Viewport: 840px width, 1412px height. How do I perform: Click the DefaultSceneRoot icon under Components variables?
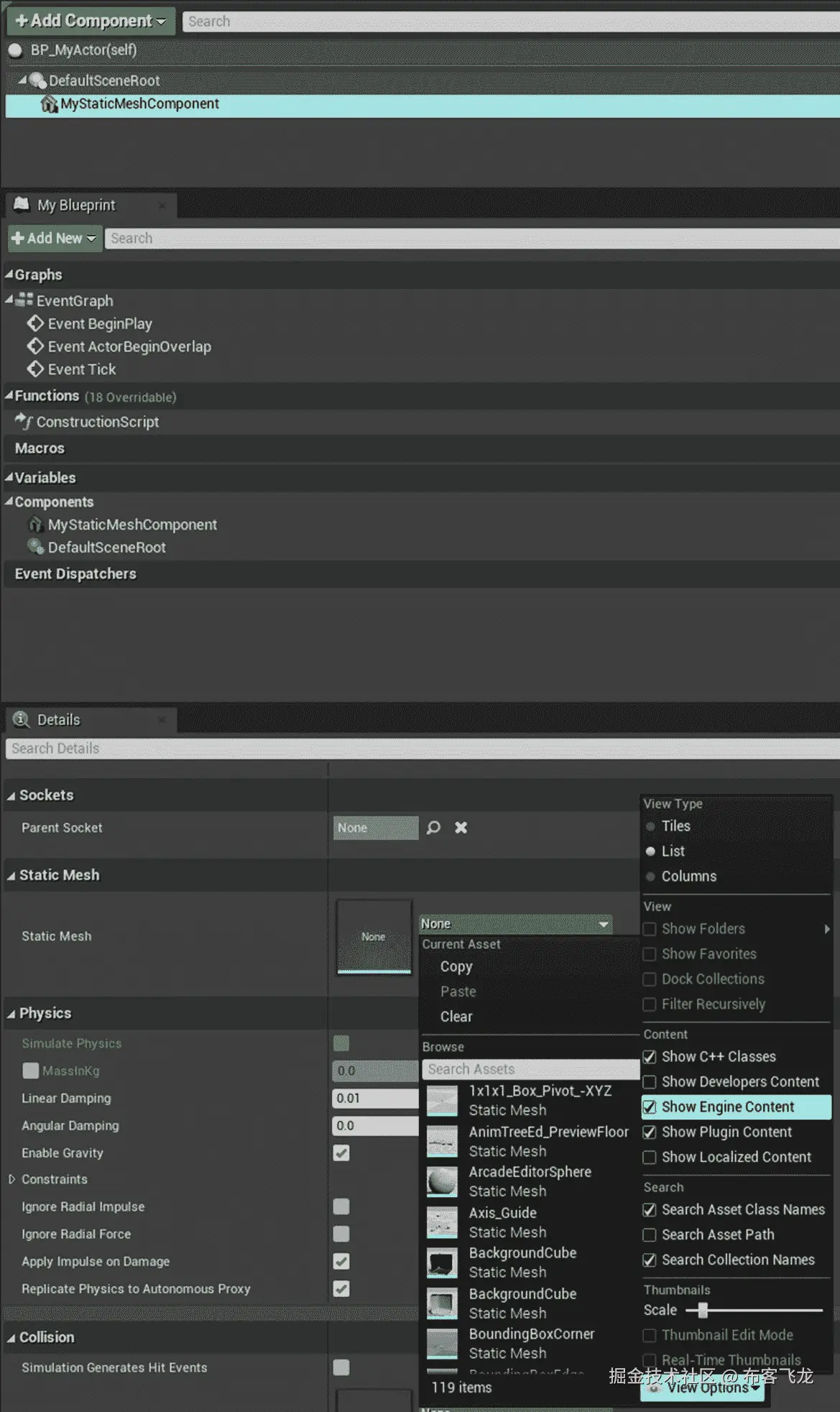click(35, 547)
